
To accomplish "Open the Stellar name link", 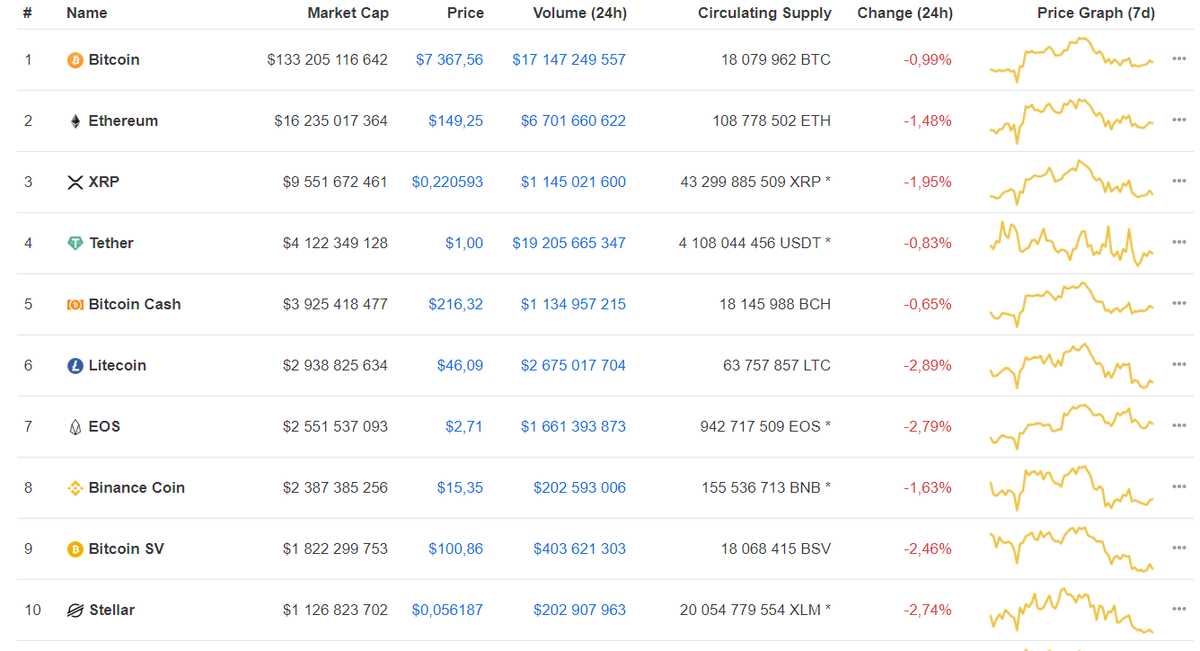I will point(112,610).
